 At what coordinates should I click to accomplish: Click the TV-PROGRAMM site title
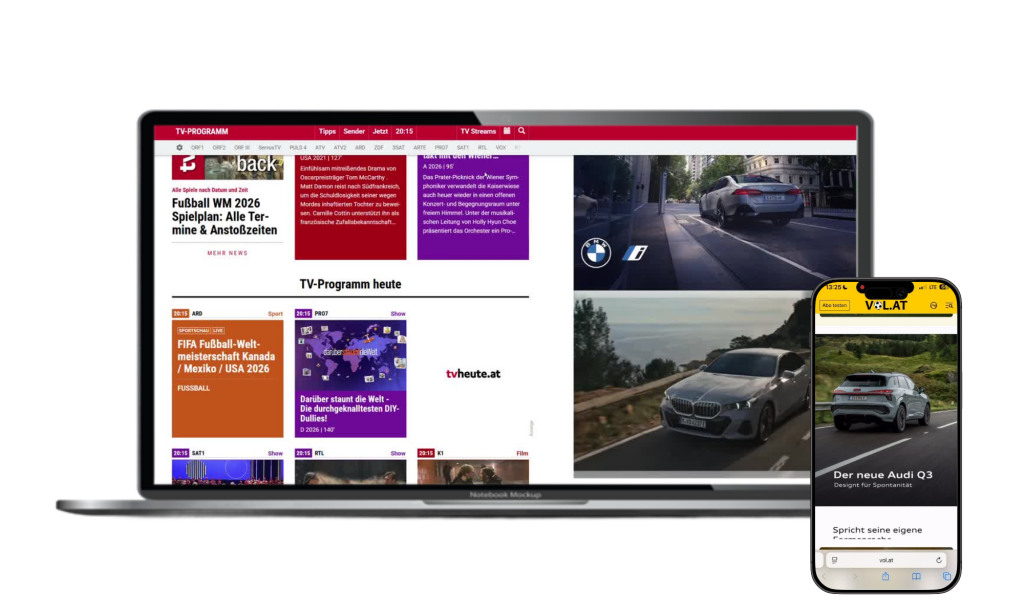point(202,131)
